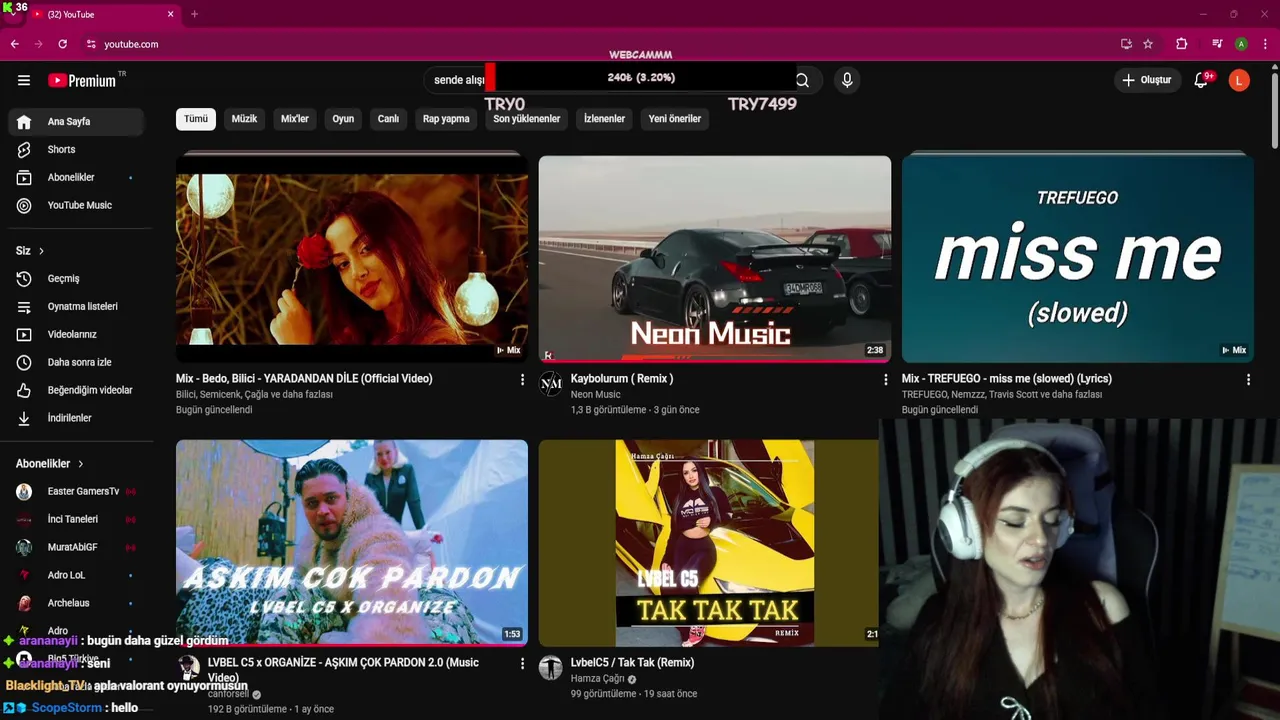This screenshot has height=720, width=1280.
Task: Bookmark this page with the star
Action: click(x=1148, y=44)
